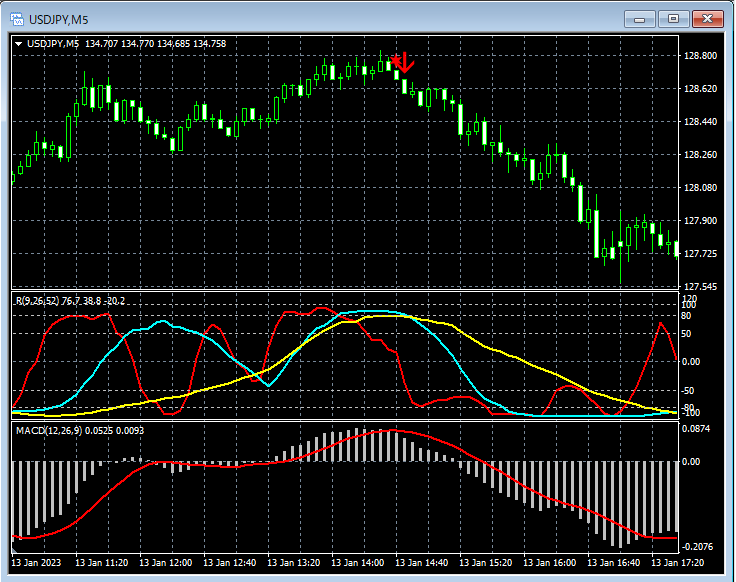Click the USDJPY,M5 title bar text
Image resolution: width=736 pixels, height=582 pixels.
click(60, 19)
